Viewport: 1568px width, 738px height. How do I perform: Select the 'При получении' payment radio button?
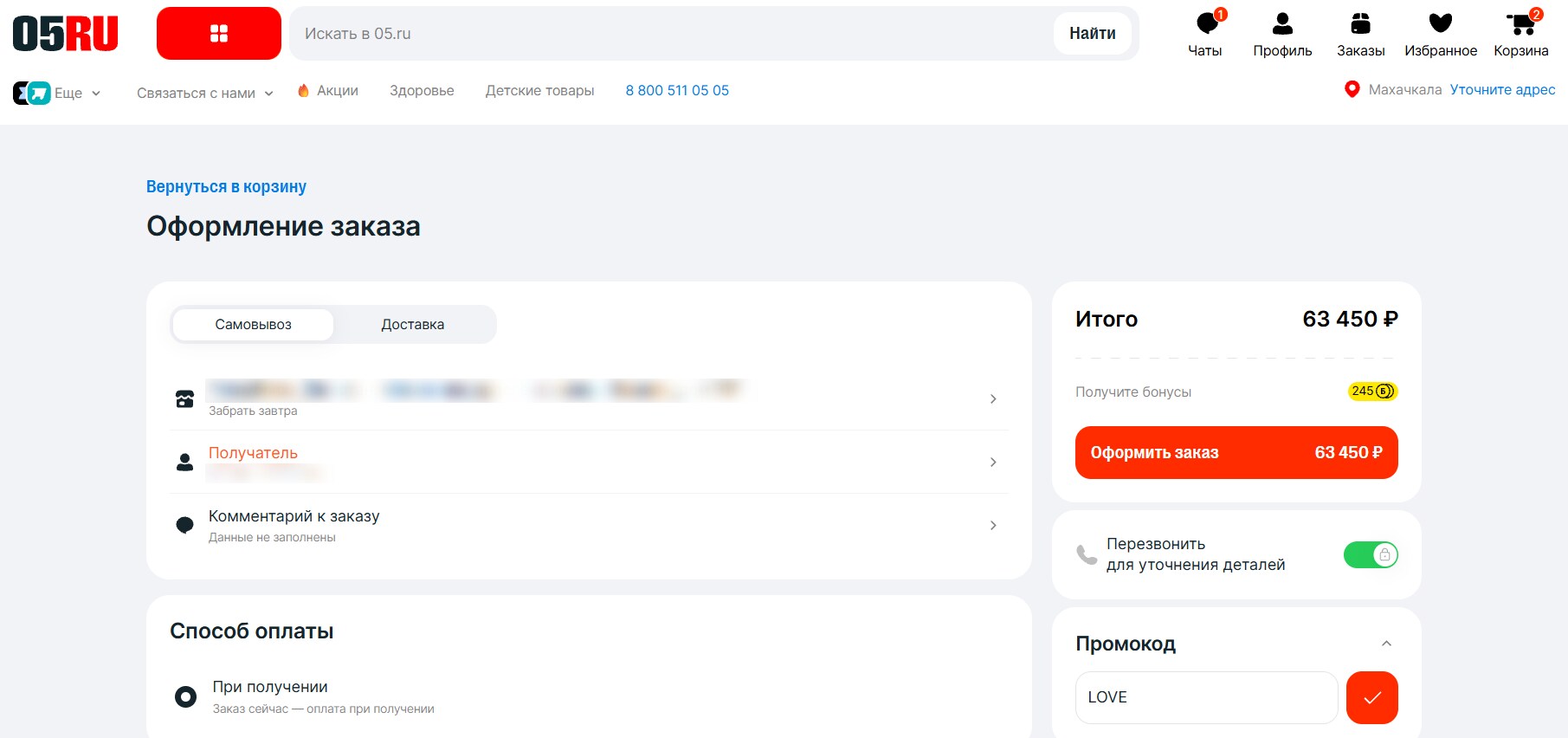[185, 696]
